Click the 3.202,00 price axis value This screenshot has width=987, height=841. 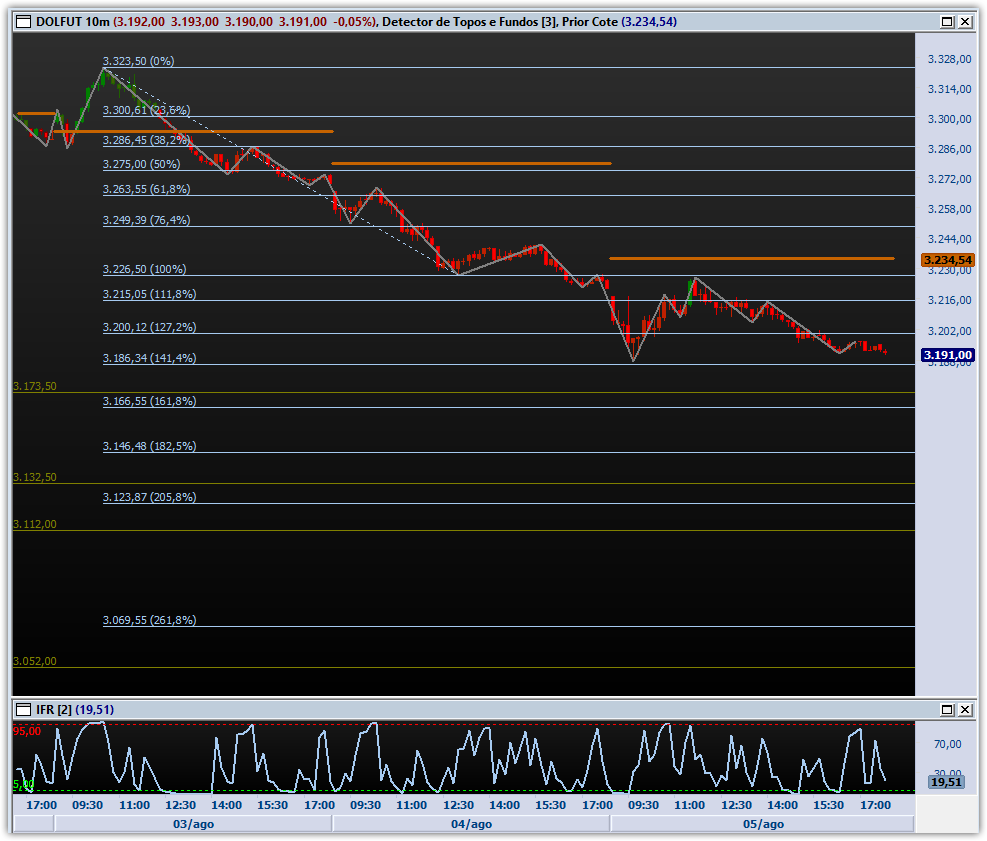tap(949, 331)
